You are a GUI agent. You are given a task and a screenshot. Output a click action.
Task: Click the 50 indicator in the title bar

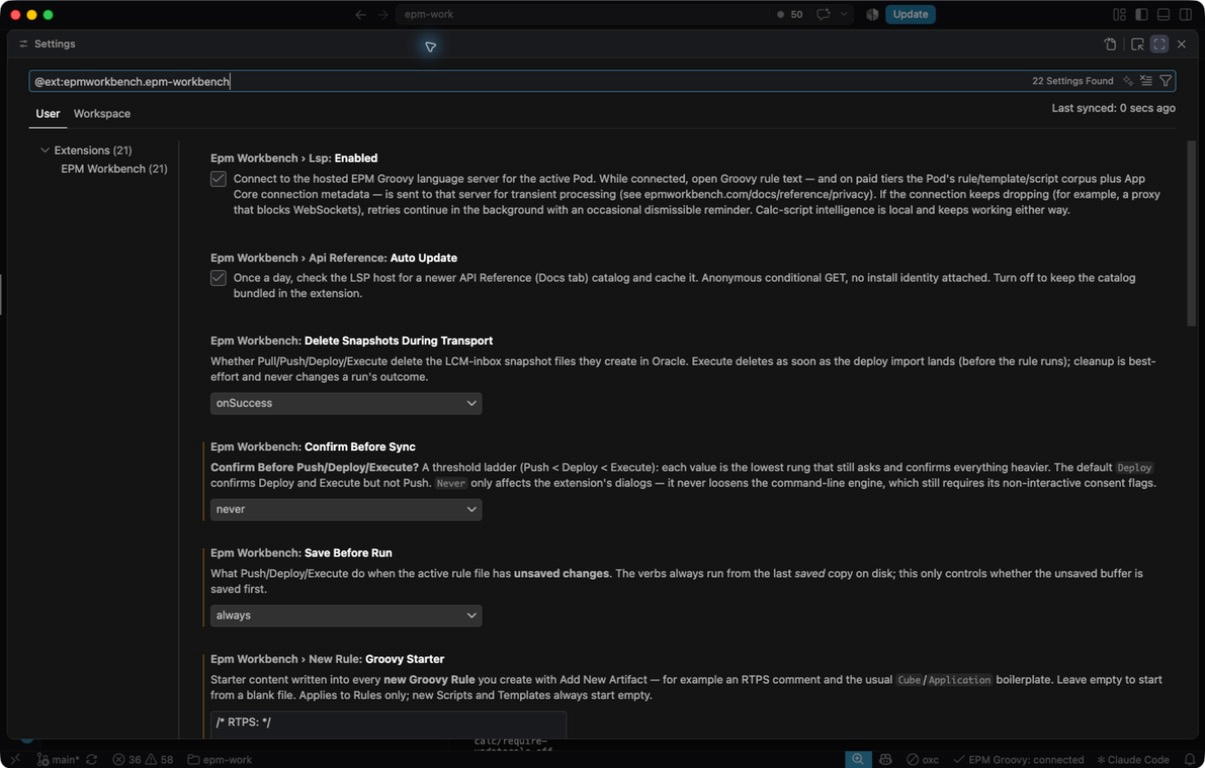pos(790,15)
